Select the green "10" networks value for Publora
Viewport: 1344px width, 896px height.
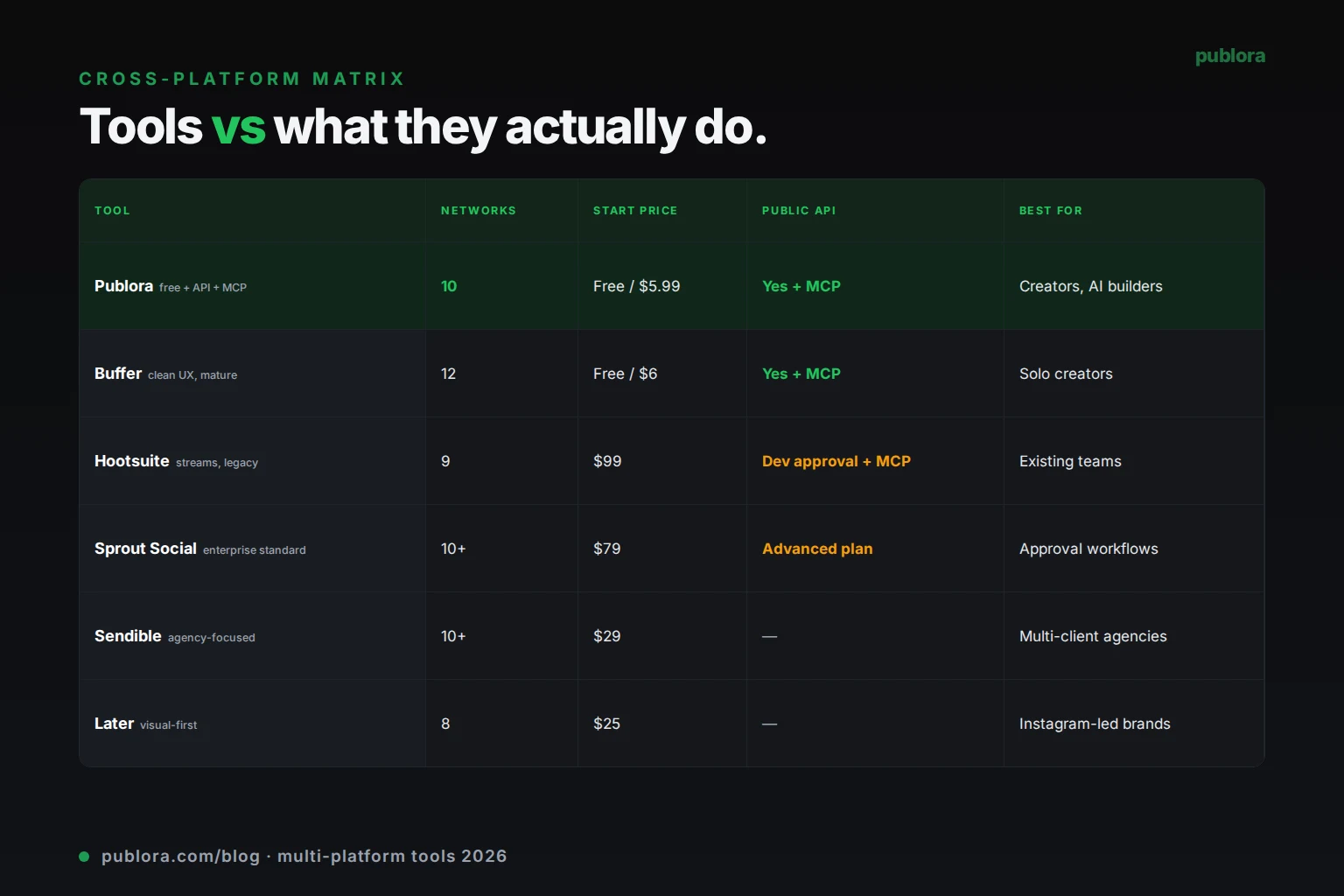click(449, 286)
